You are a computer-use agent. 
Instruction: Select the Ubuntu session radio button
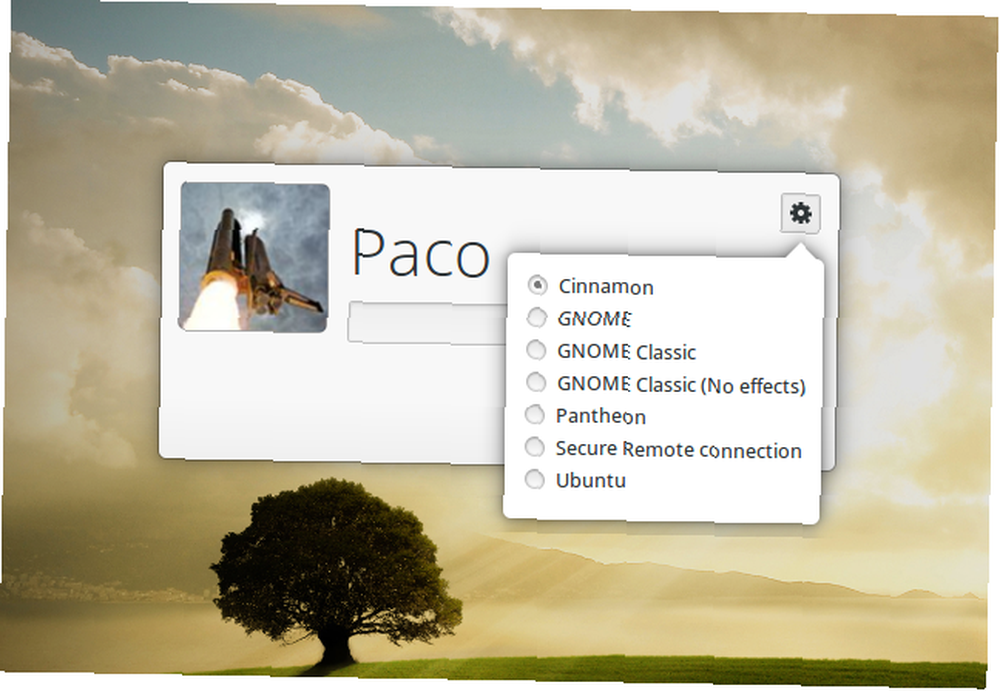pyautogui.click(x=534, y=480)
